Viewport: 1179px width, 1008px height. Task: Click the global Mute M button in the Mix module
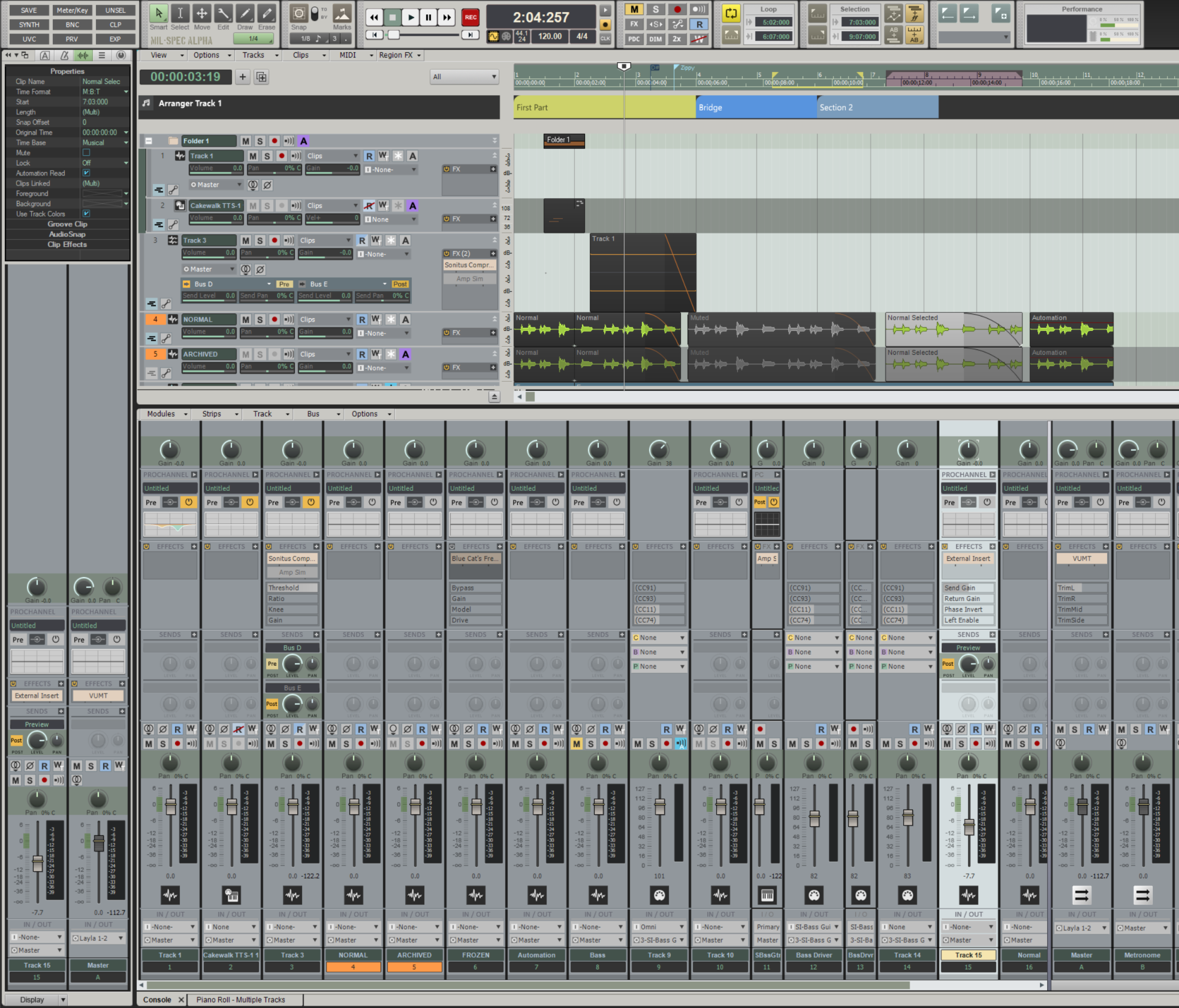point(634,9)
